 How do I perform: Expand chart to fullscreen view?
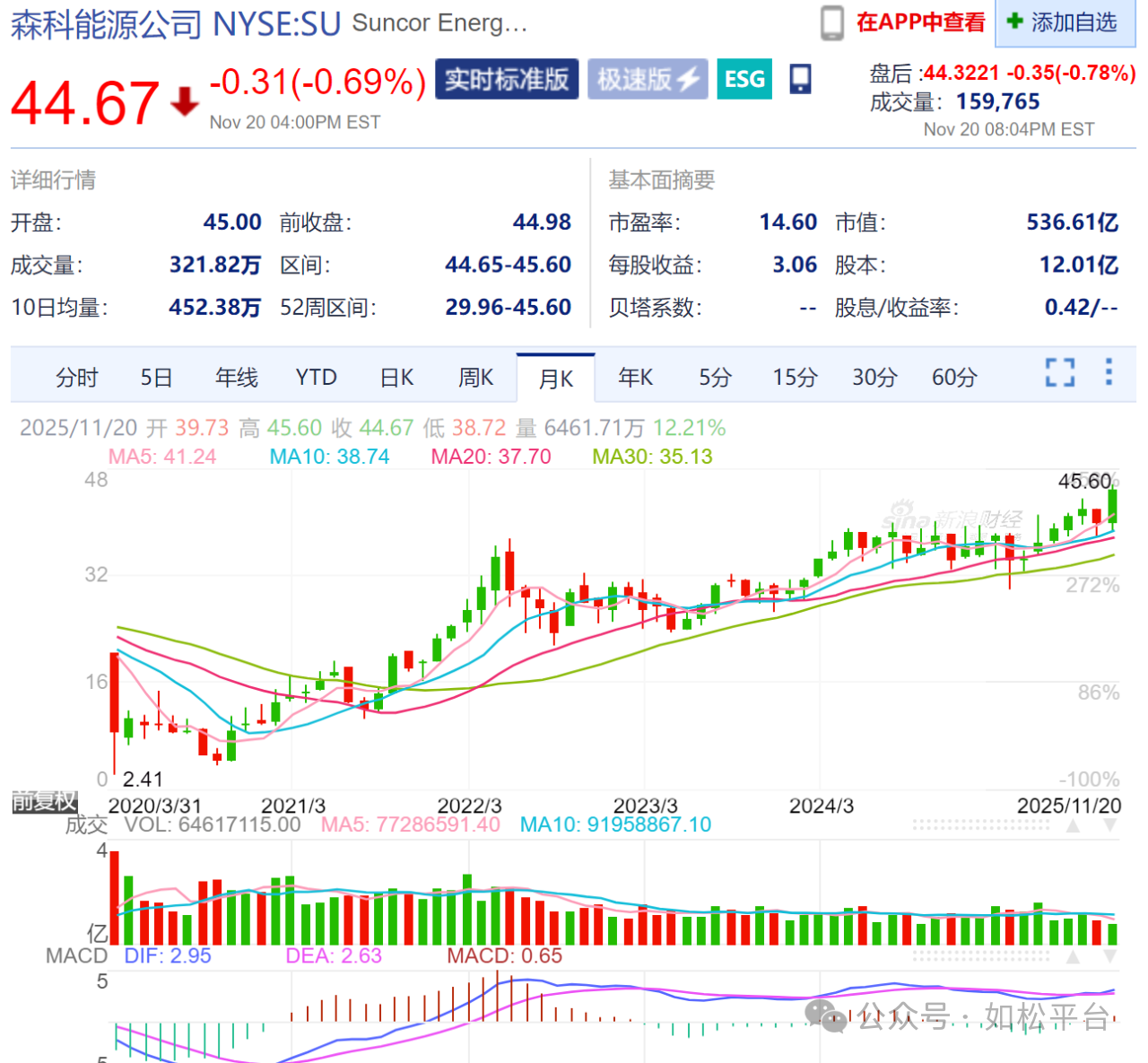[1059, 372]
